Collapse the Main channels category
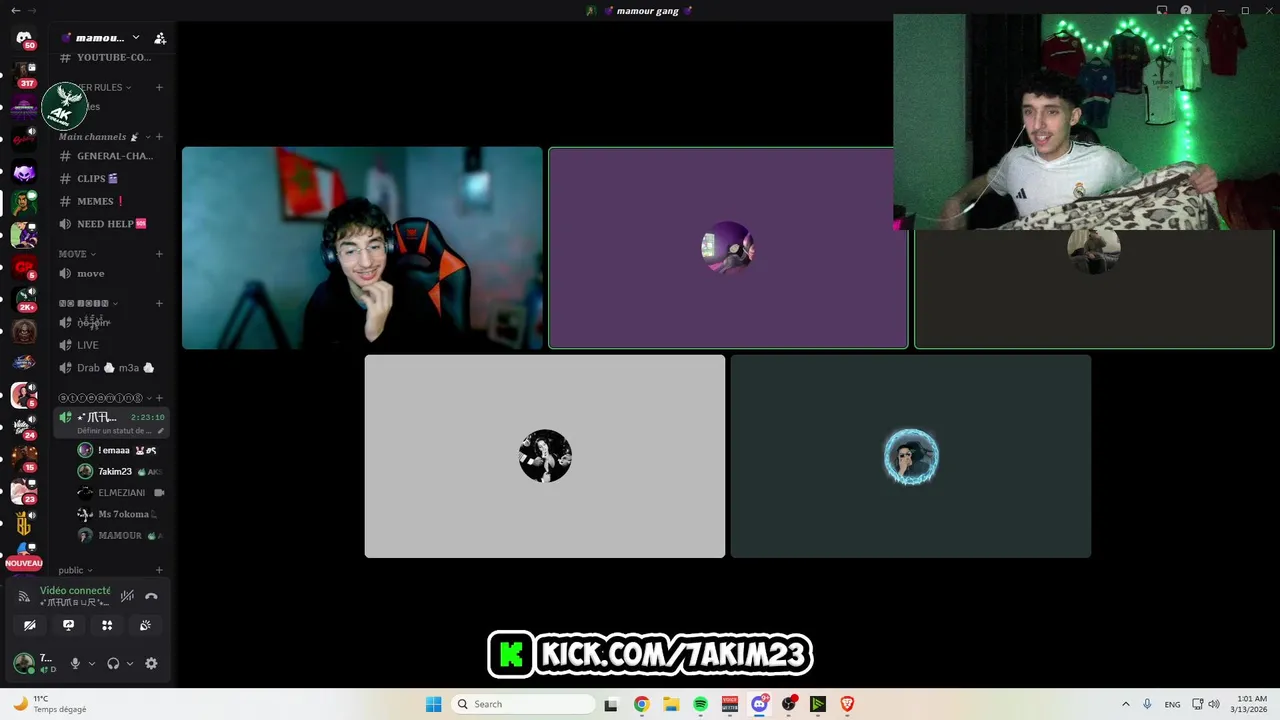Image resolution: width=1280 pixels, height=720 pixels. [102, 137]
